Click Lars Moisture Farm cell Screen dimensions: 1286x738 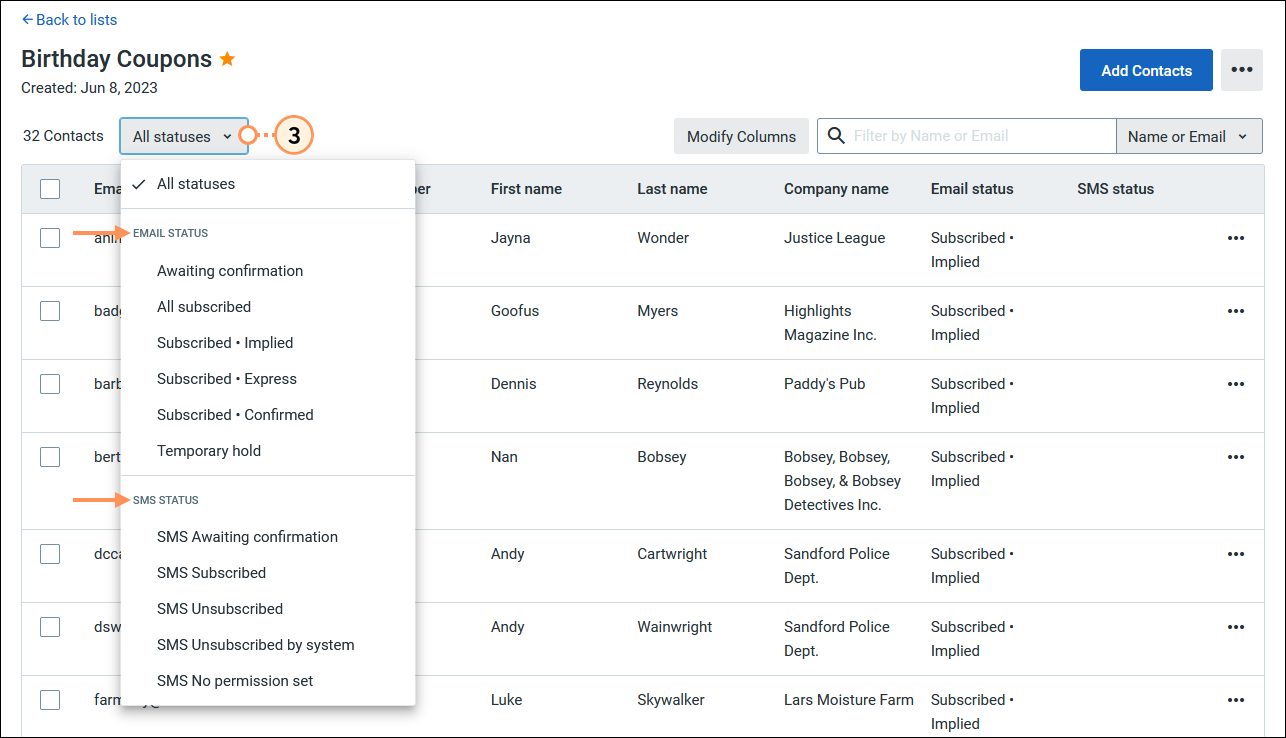coord(849,700)
